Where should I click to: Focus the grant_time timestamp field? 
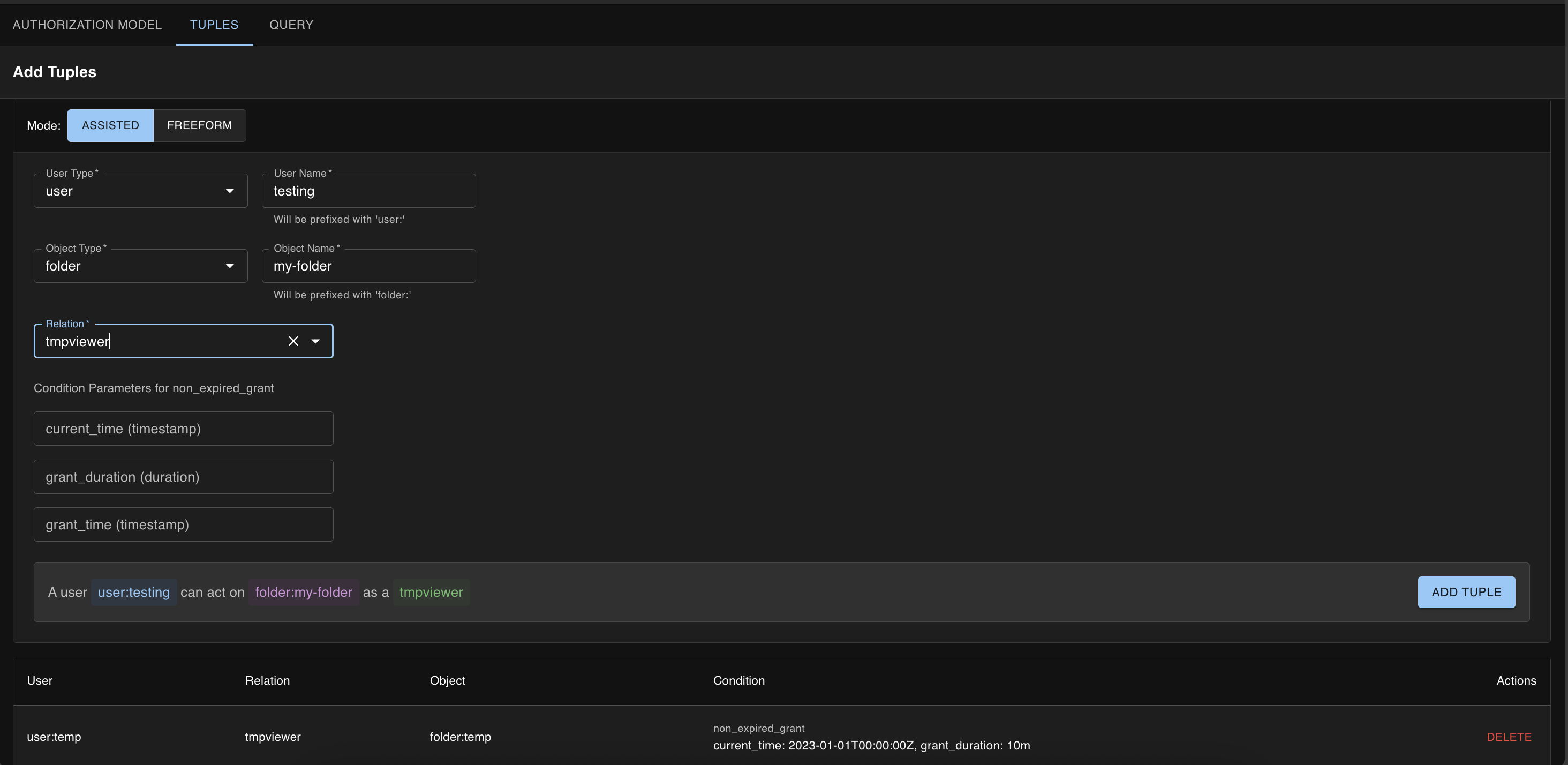(x=183, y=525)
